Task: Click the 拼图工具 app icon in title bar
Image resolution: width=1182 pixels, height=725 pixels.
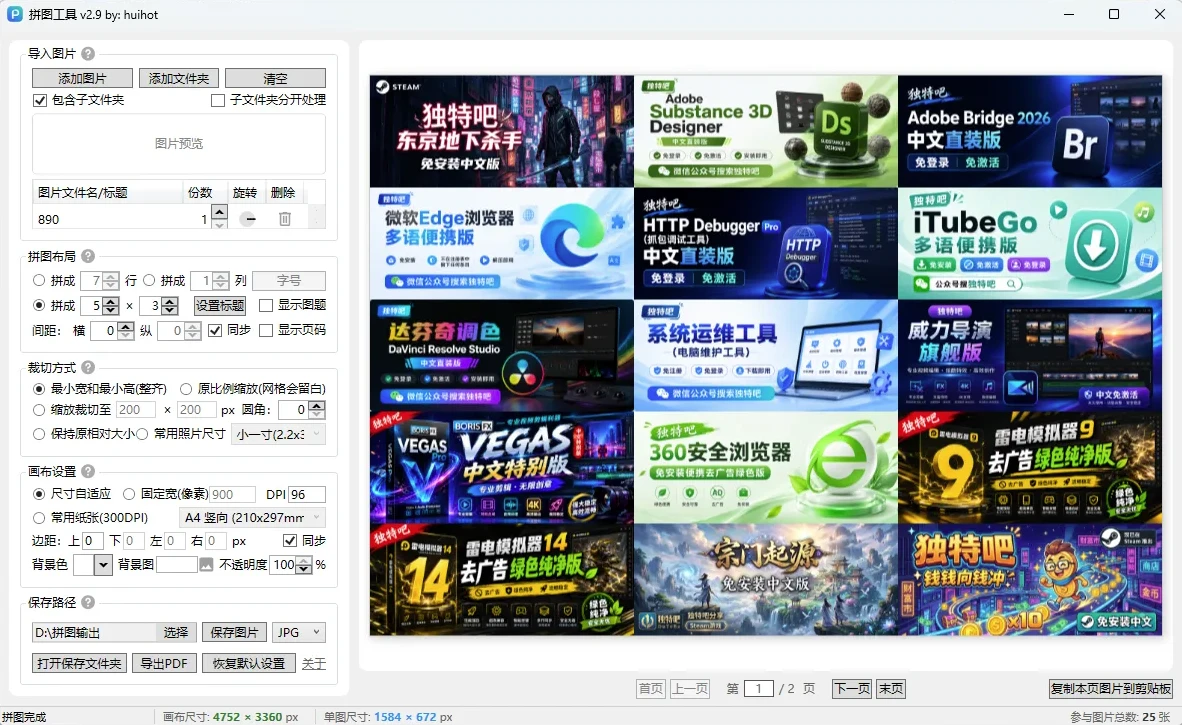Action: [x=14, y=14]
